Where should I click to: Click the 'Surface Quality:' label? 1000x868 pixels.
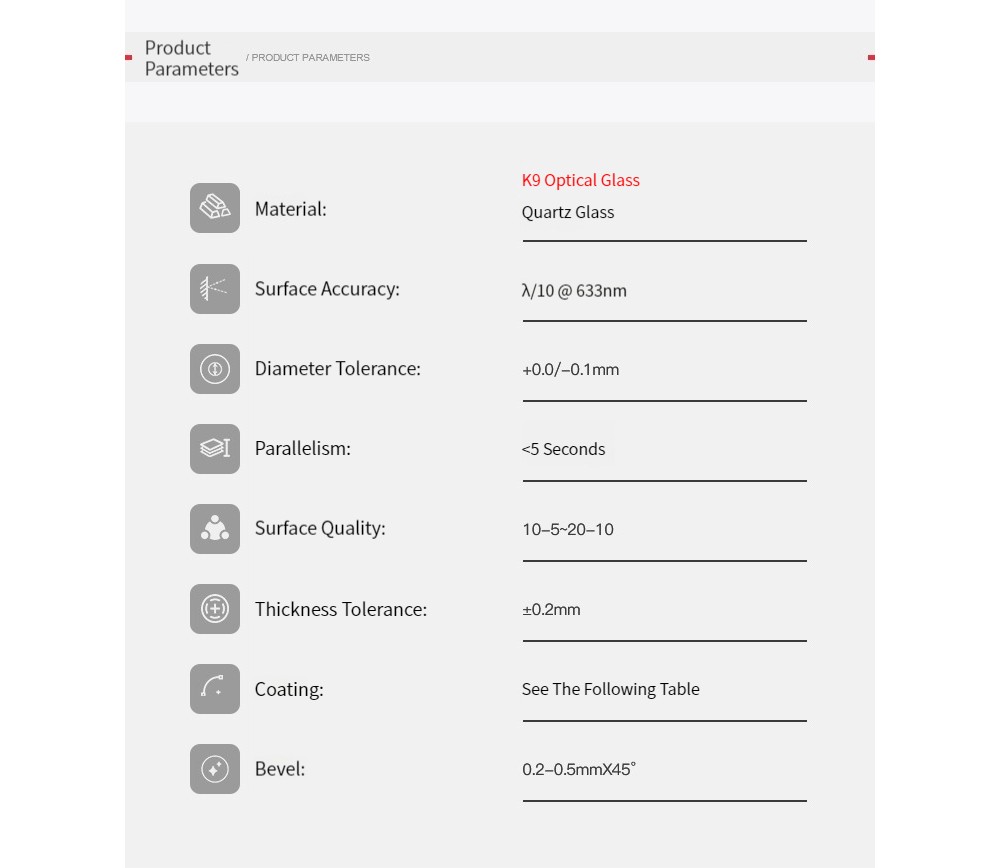click(x=320, y=528)
